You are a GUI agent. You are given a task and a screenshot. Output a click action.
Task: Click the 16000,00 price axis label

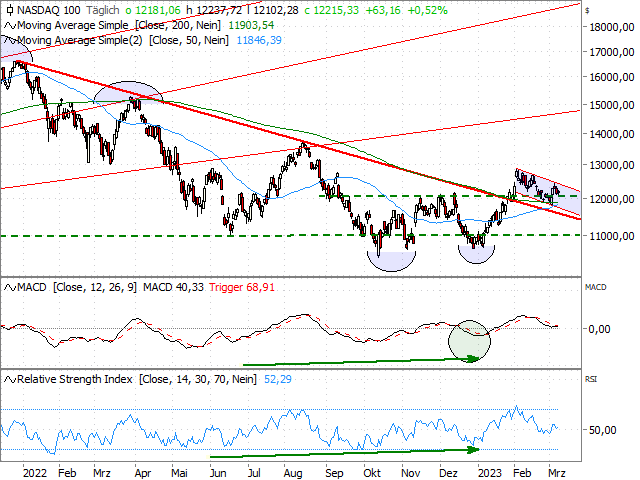point(612,77)
